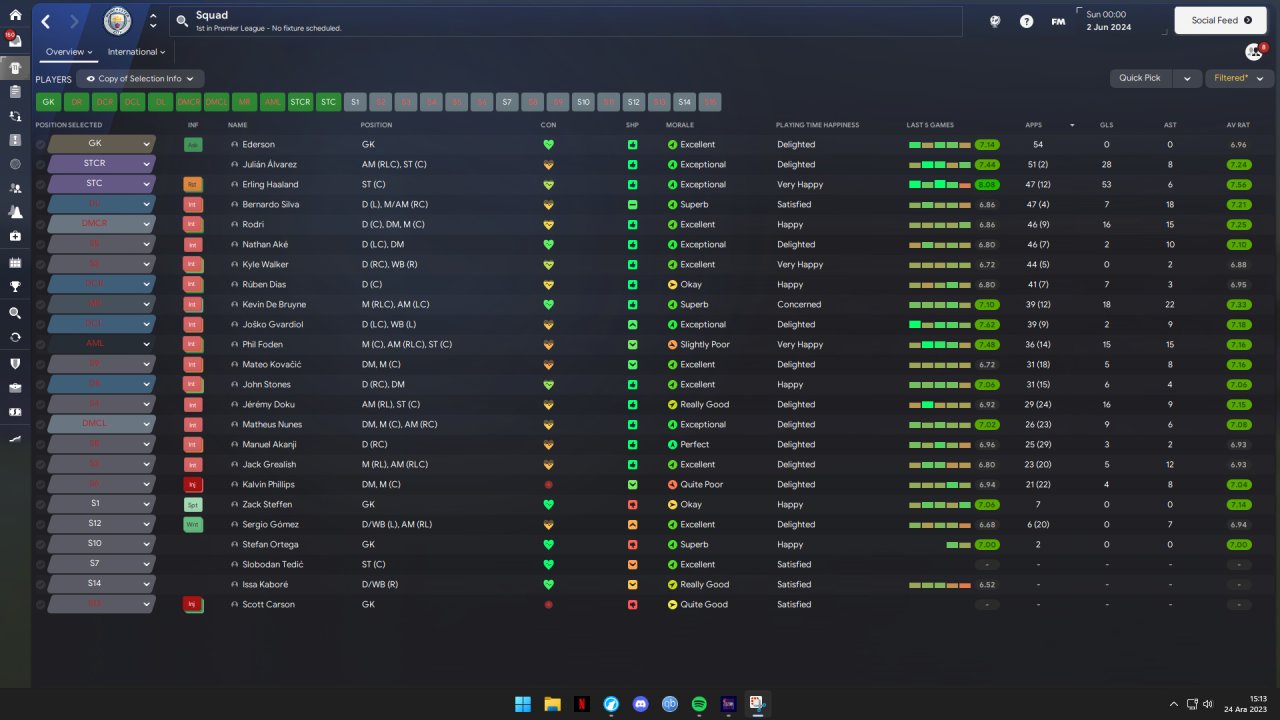Screen dimensions: 1280x720
Task: Click the Social Feed button
Action: pyautogui.click(x=1221, y=20)
